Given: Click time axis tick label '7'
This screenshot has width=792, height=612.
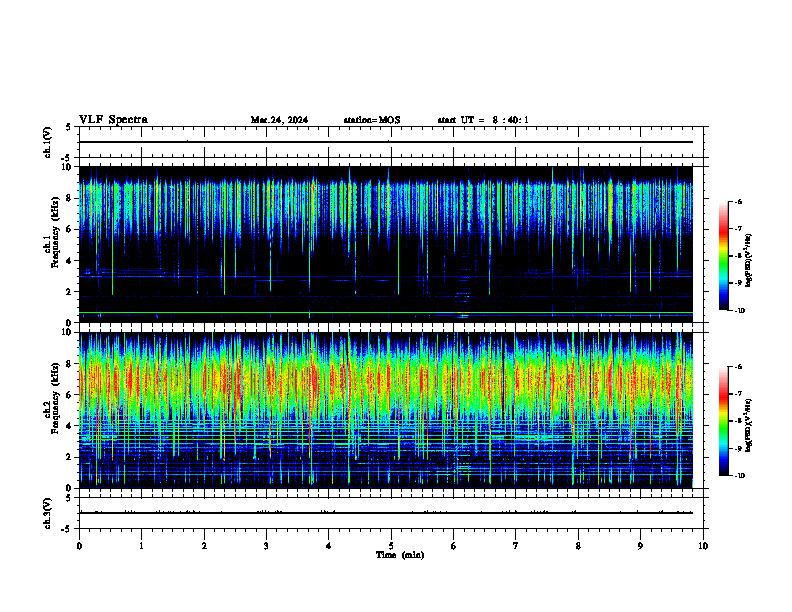Looking at the screenshot, I should pyautogui.click(x=516, y=546).
